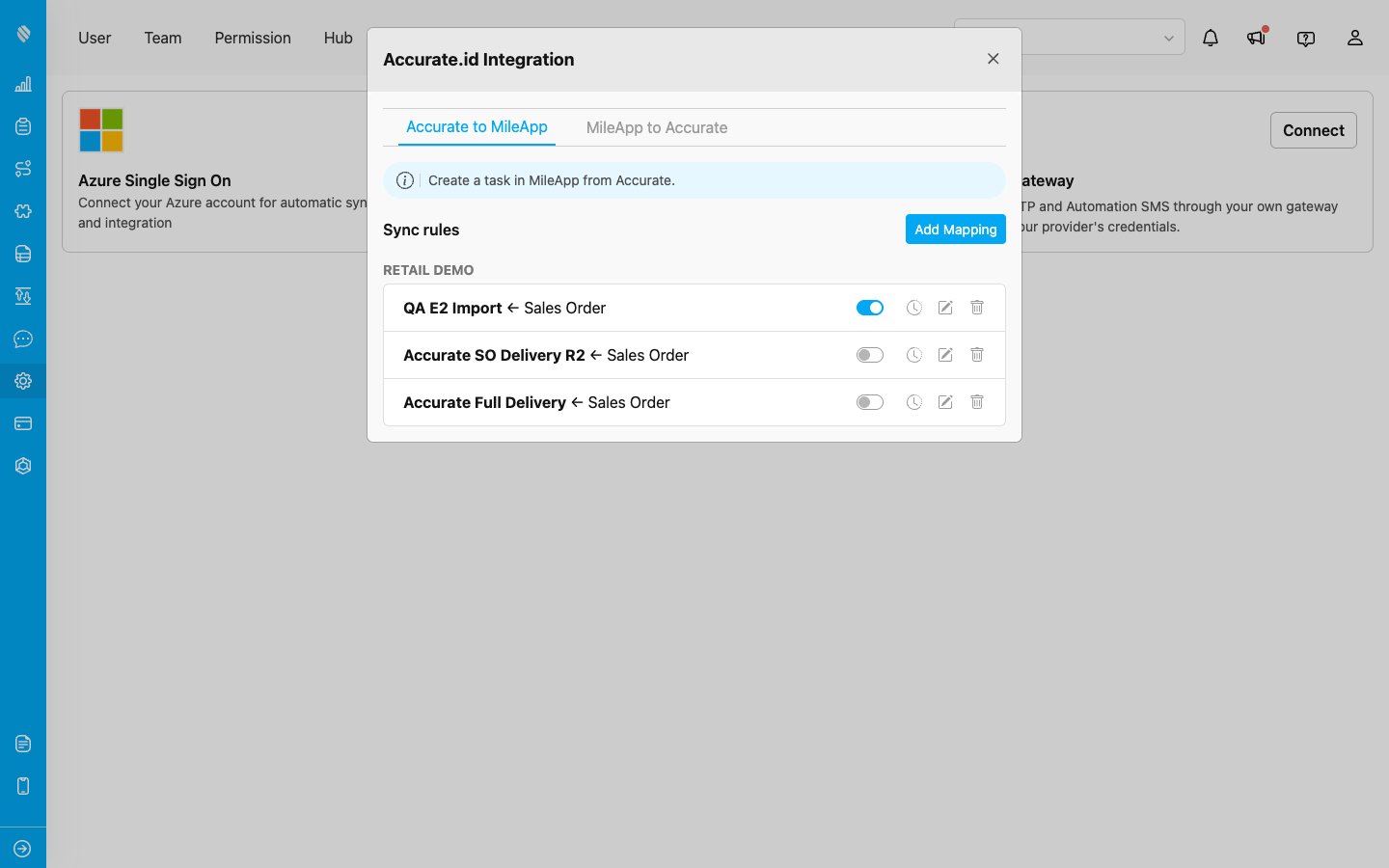The image size is (1389, 868).
Task: Edit the Accurate SO Delivery R2 mapping
Action: click(945, 355)
